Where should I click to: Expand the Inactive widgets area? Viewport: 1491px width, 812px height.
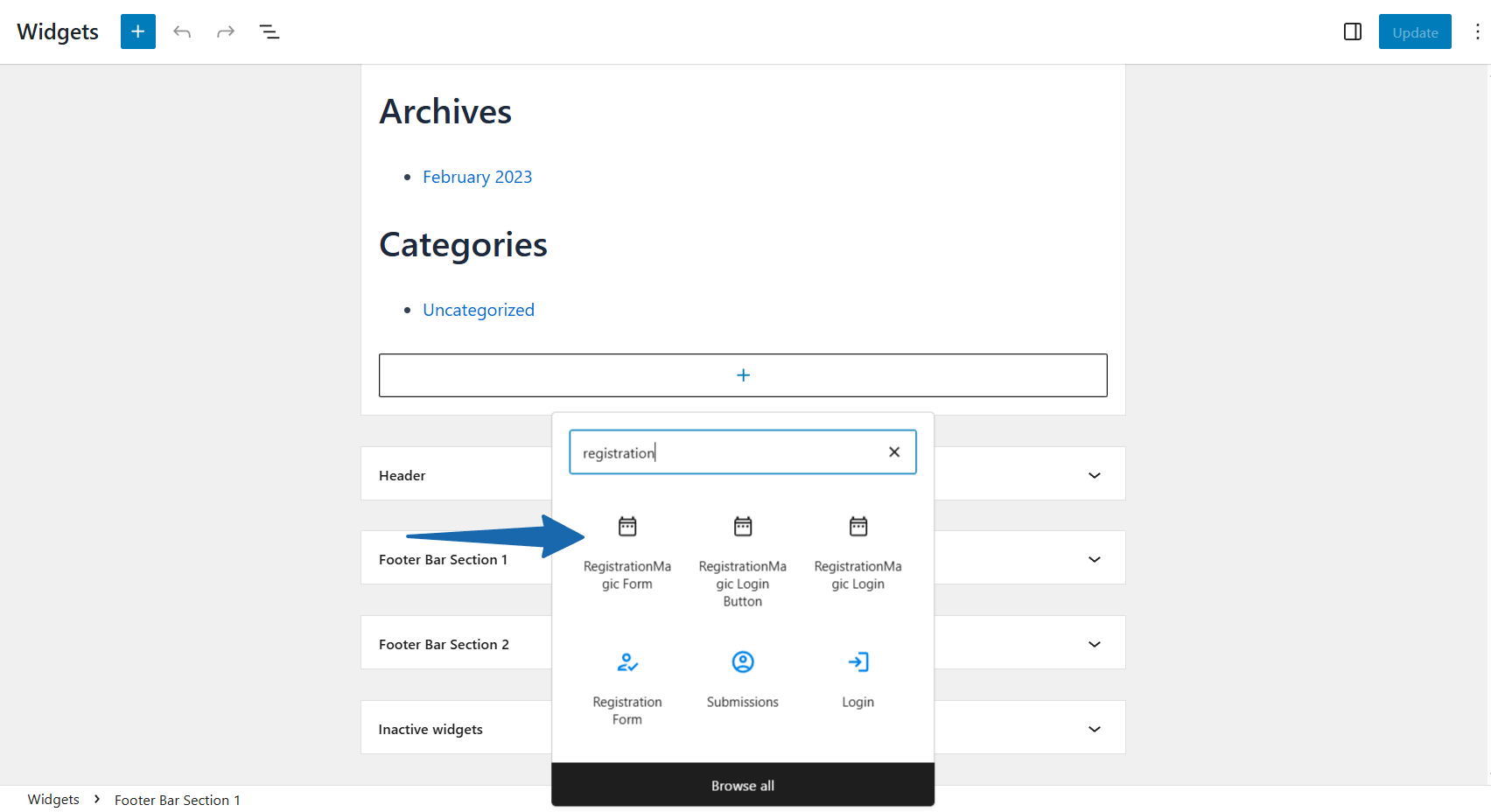(x=1094, y=729)
